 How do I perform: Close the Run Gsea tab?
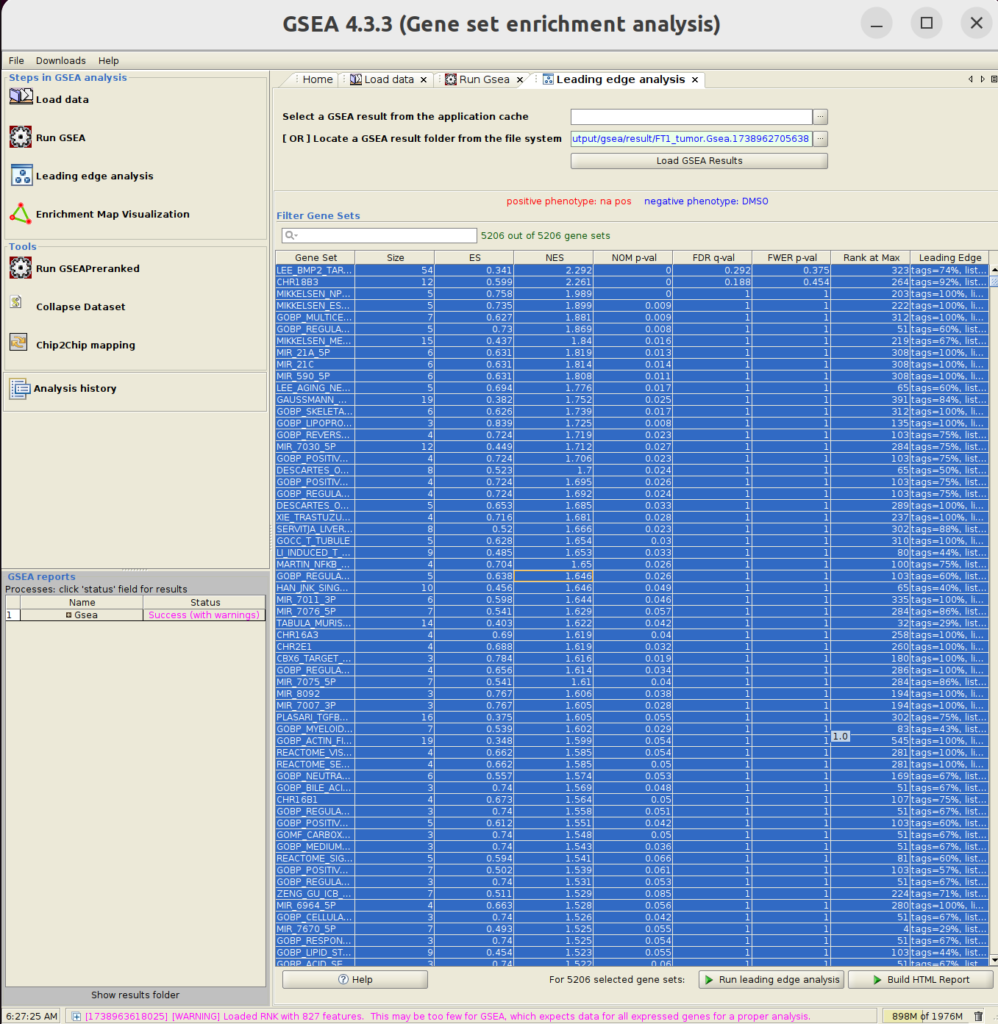coord(520,80)
